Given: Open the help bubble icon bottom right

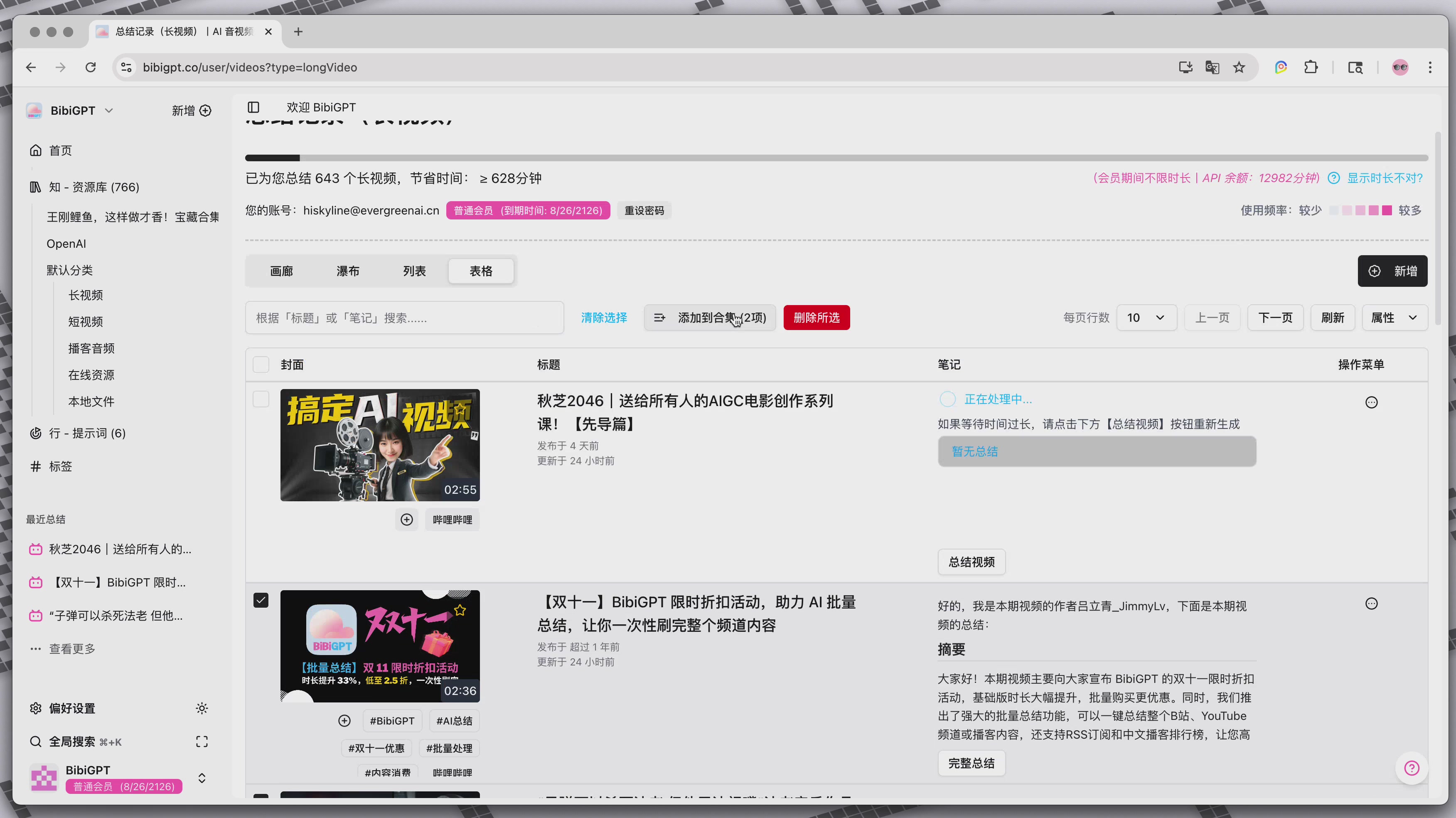Looking at the screenshot, I should click(x=1412, y=768).
